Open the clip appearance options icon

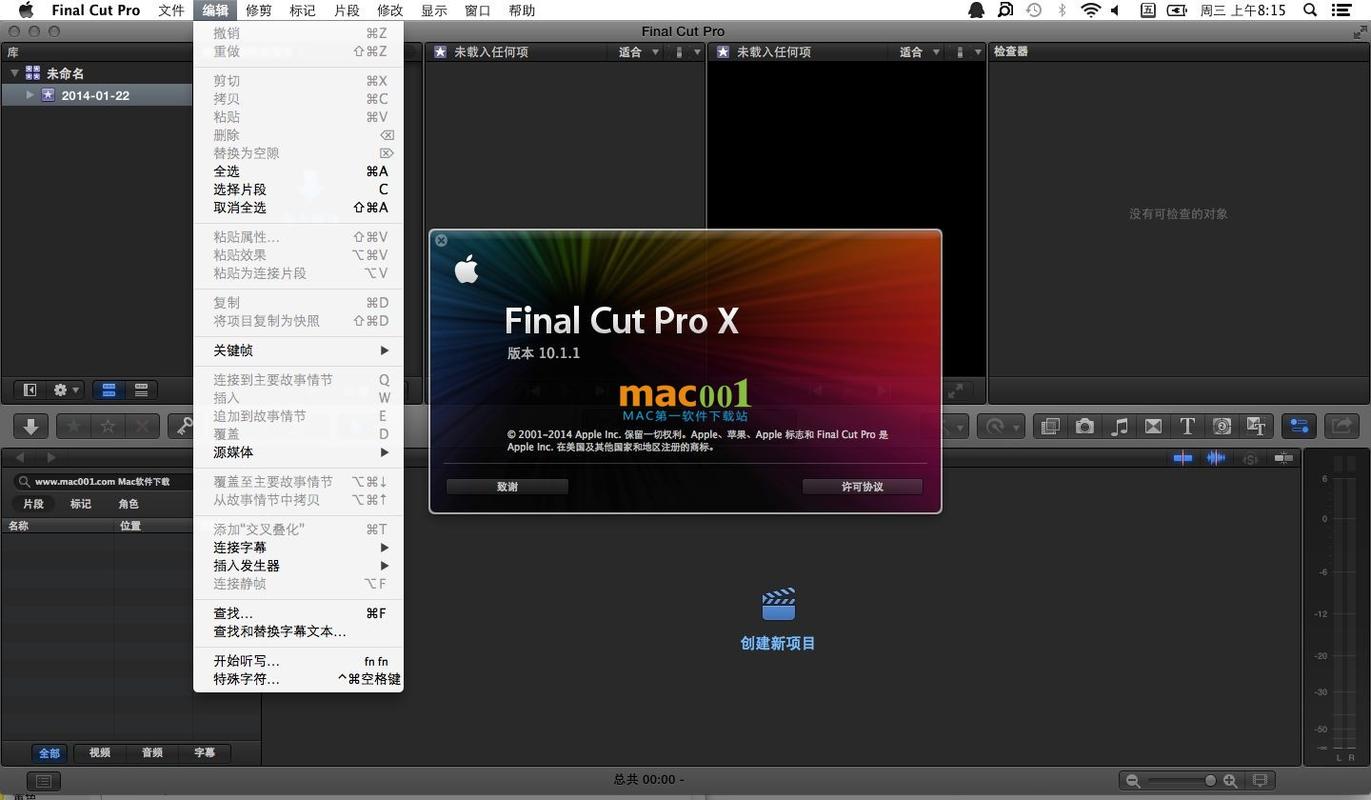(x=1260, y=781)
